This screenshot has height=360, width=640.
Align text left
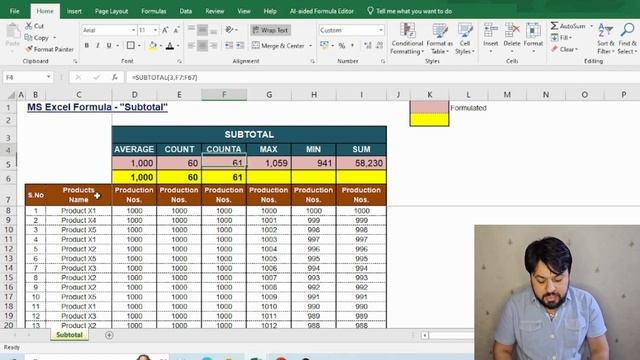coord(191,45)
